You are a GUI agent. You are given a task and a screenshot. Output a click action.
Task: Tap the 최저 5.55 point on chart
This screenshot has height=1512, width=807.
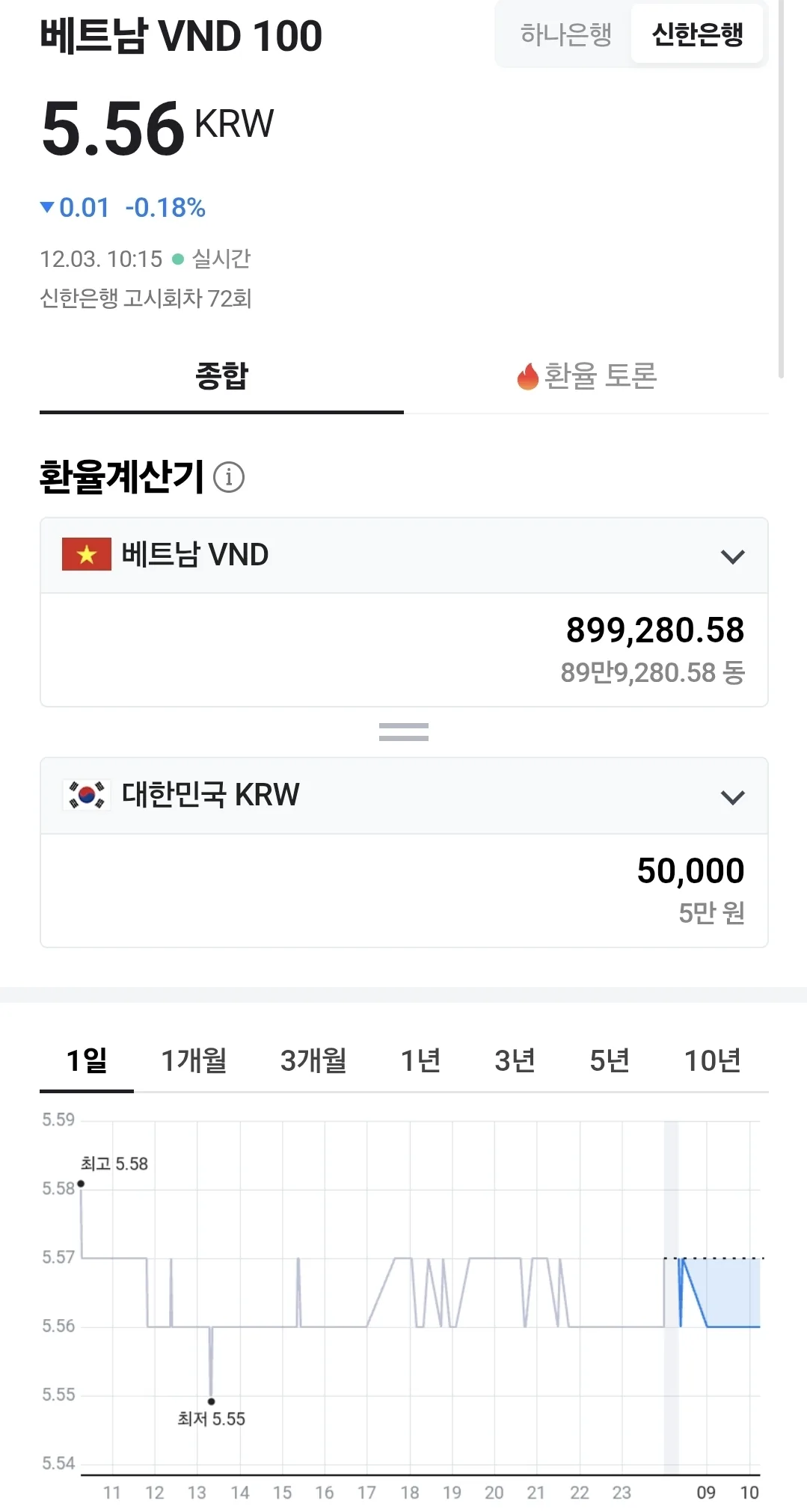[x=211, y=1401]
